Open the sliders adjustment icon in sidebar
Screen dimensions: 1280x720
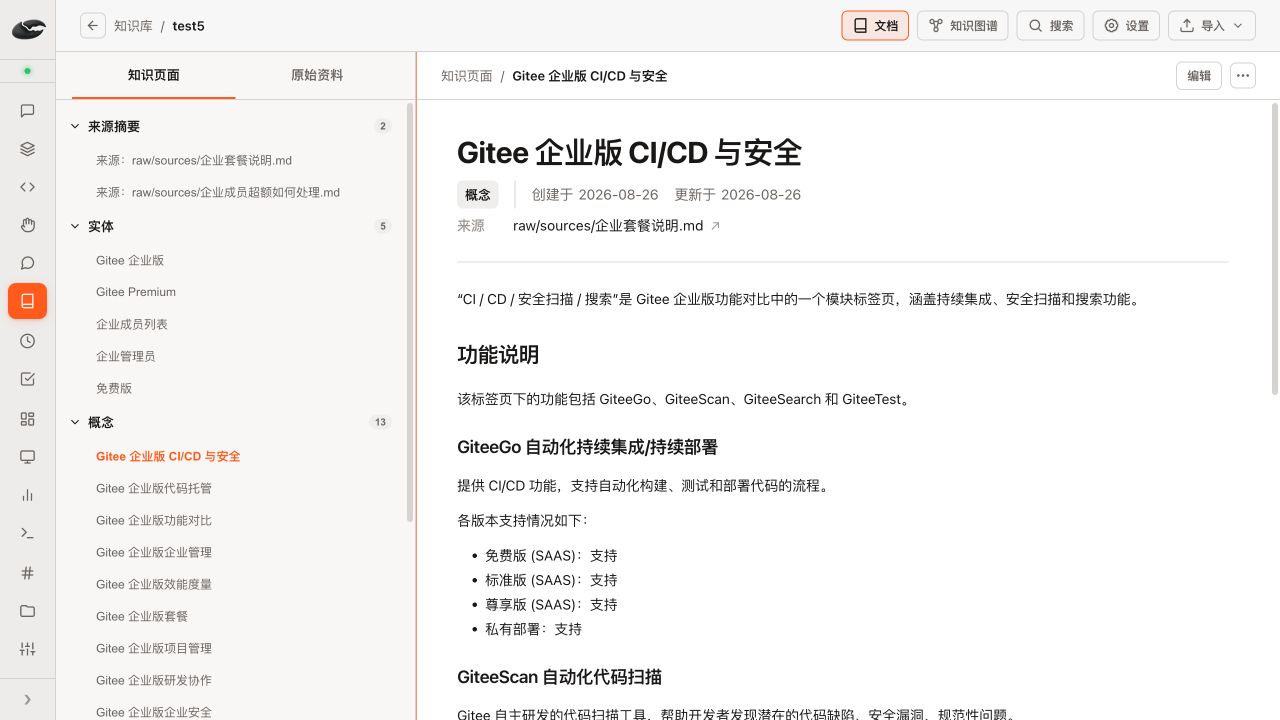tap(28, 649)
